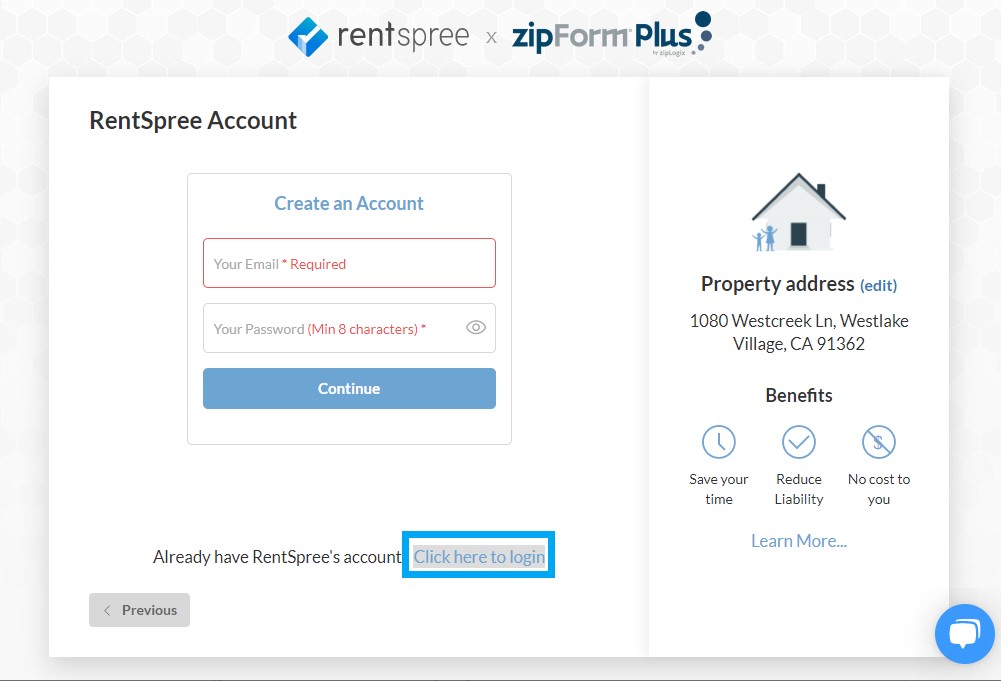The image size is (1001, 681).
Task: Click the Save your time clock icon
Action: click(718, 441)
